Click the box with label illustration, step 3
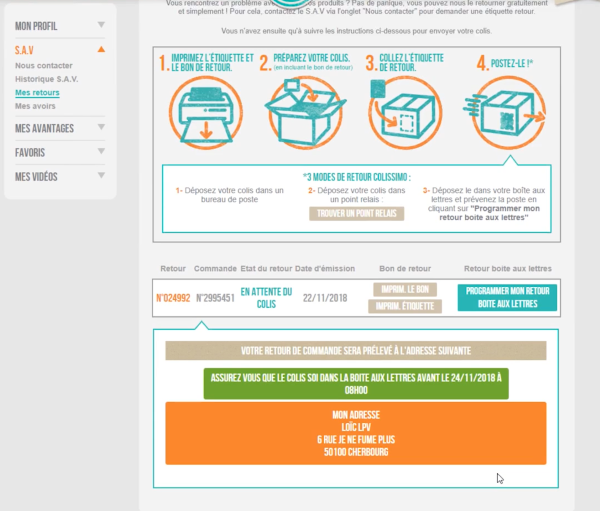 (405, 112)
